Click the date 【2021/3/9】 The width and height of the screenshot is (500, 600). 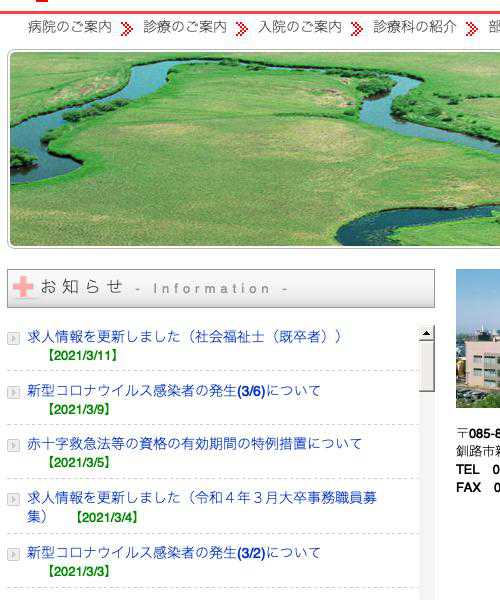(x=79, y=409)
